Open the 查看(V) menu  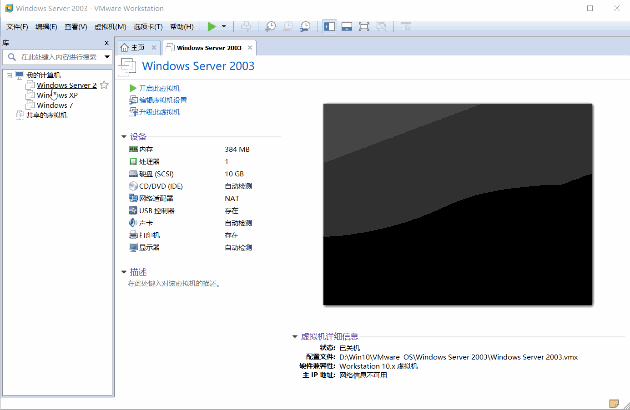pos(76,27)
